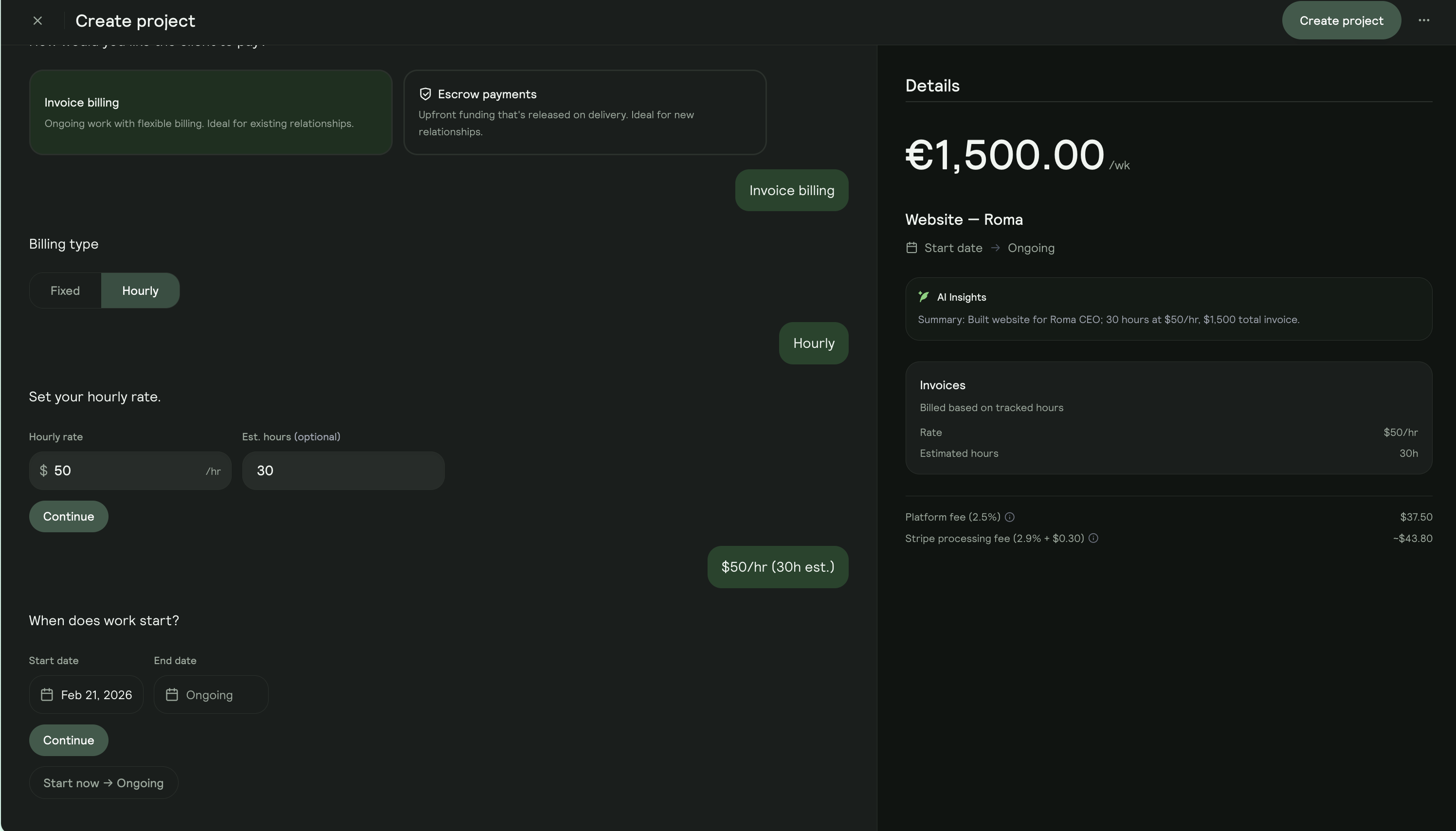Click the AI Insights leaf icon
Screen dimensions: 1456x831
(924, 297)
